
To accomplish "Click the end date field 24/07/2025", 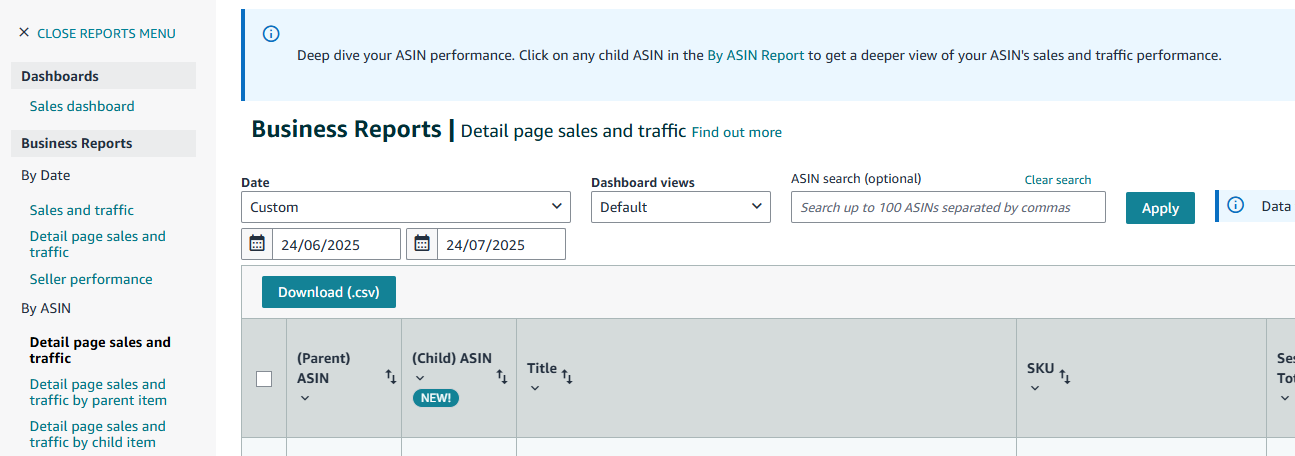I will click(501, 244).
